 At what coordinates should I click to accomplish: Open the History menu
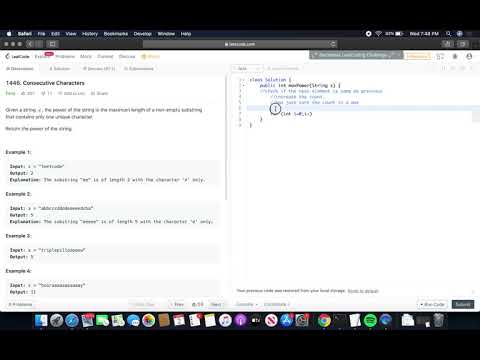tap(90, 34)
